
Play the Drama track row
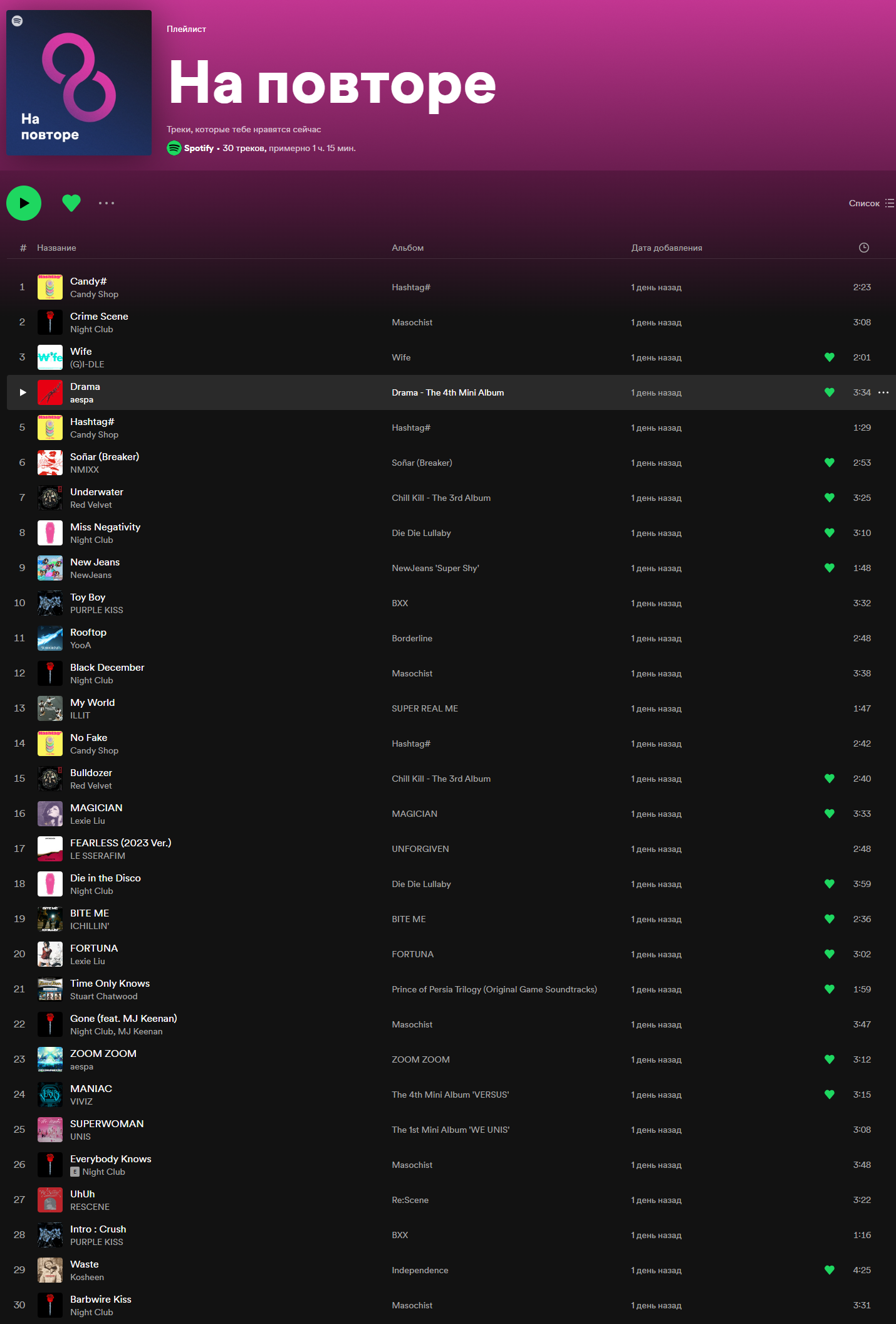tap(23, 392)
